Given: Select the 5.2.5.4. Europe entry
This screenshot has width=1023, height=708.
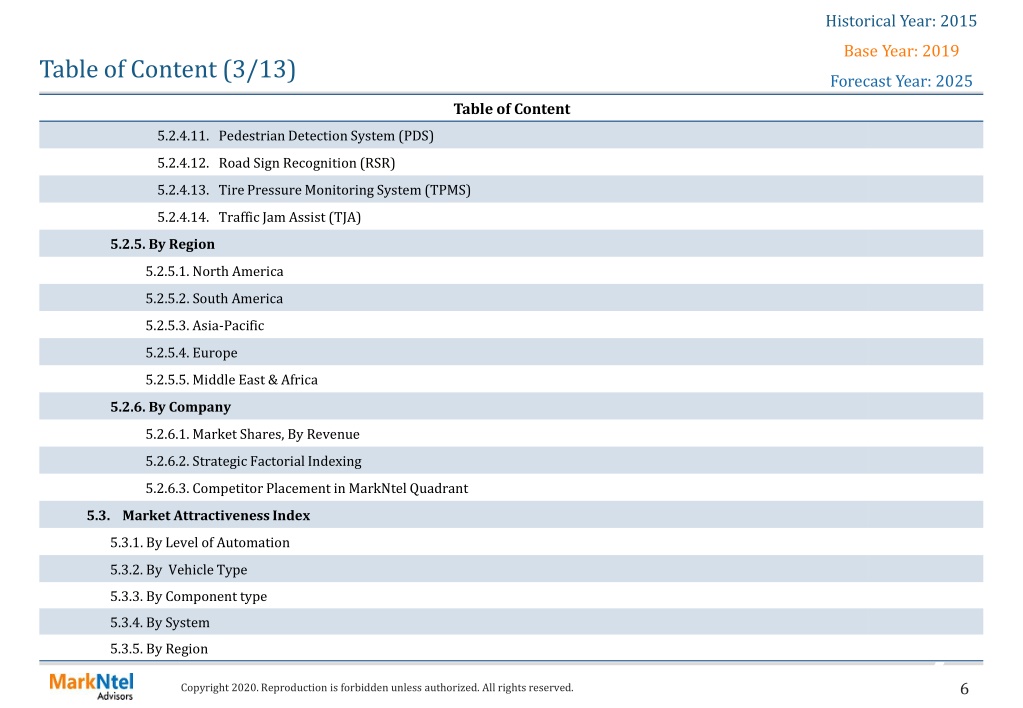Looking at the screenshot, I should tap(191, 353).
